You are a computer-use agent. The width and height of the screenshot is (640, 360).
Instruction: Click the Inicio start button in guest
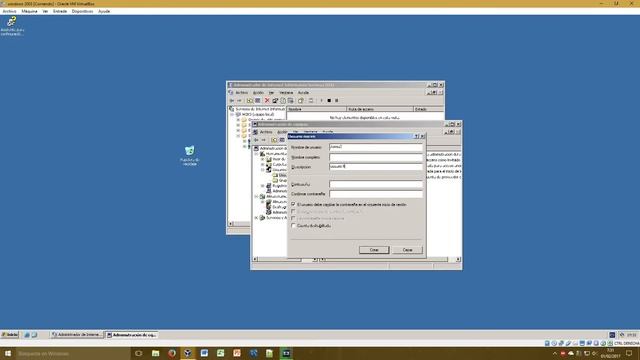(x=10, y=335)
